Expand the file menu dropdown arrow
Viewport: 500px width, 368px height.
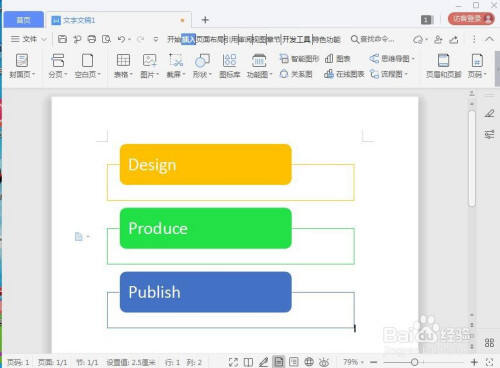44,40
